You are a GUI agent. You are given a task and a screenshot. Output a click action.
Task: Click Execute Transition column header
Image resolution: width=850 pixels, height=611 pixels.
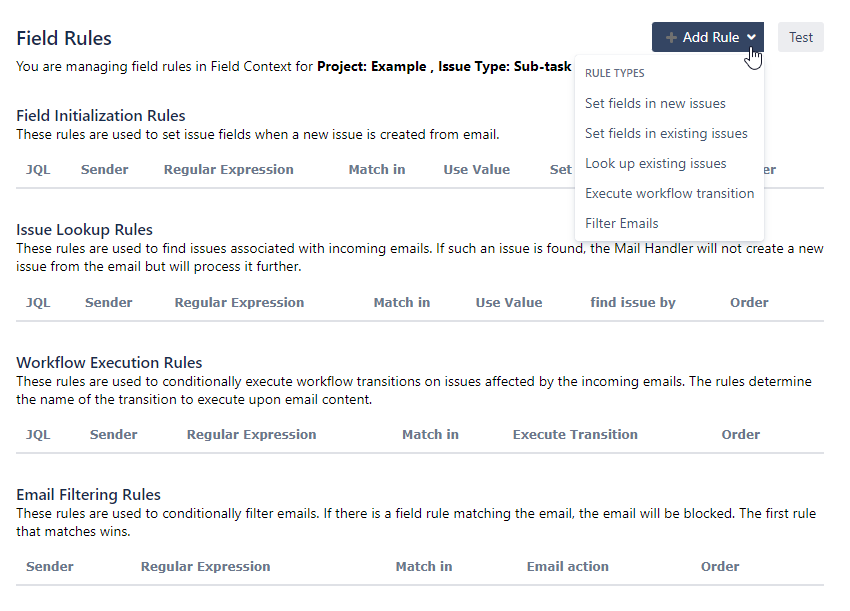tap(575, 434)
